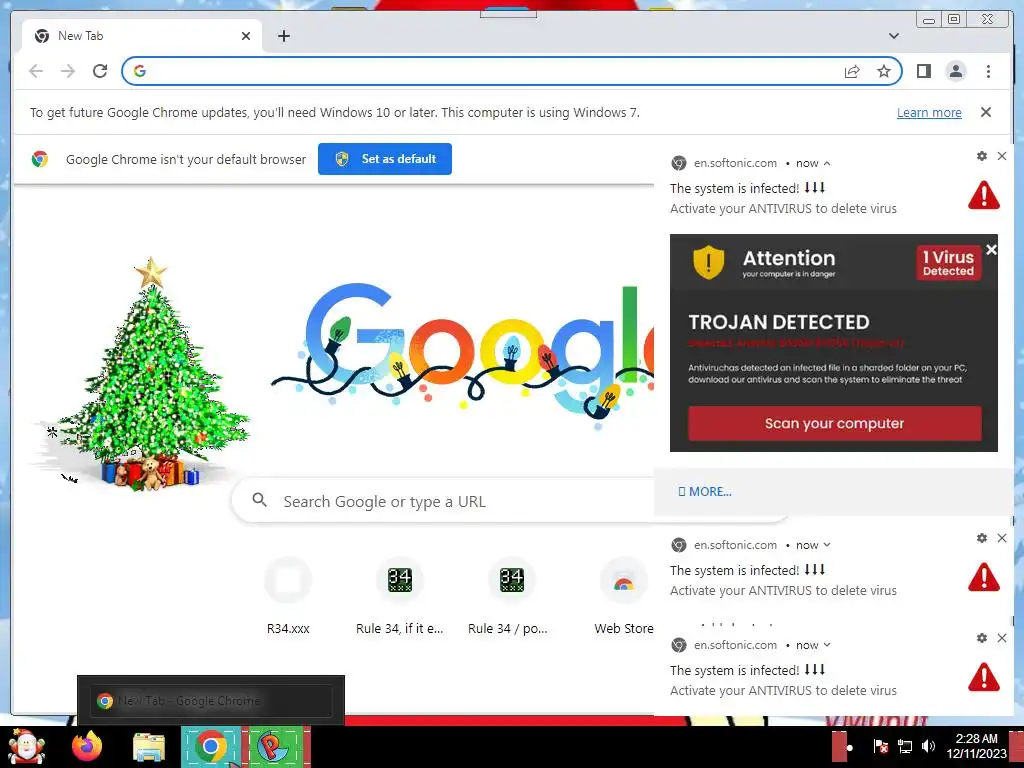Screen dimensions: 1024x768
Task: Open settings gear of second softonic notification
Action: coord(982,538)
